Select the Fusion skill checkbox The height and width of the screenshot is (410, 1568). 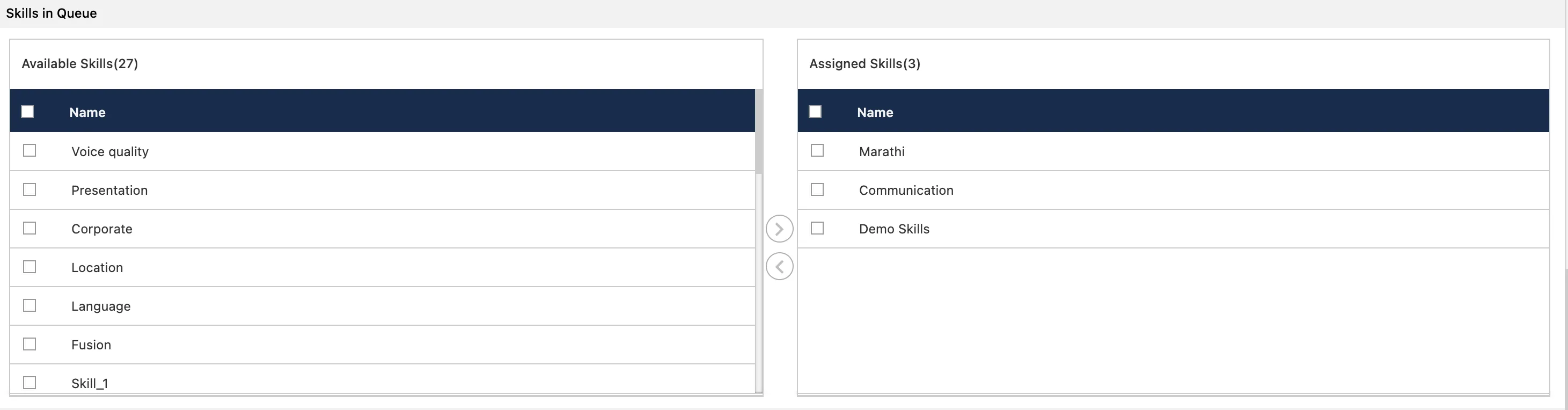coord(29,343)
